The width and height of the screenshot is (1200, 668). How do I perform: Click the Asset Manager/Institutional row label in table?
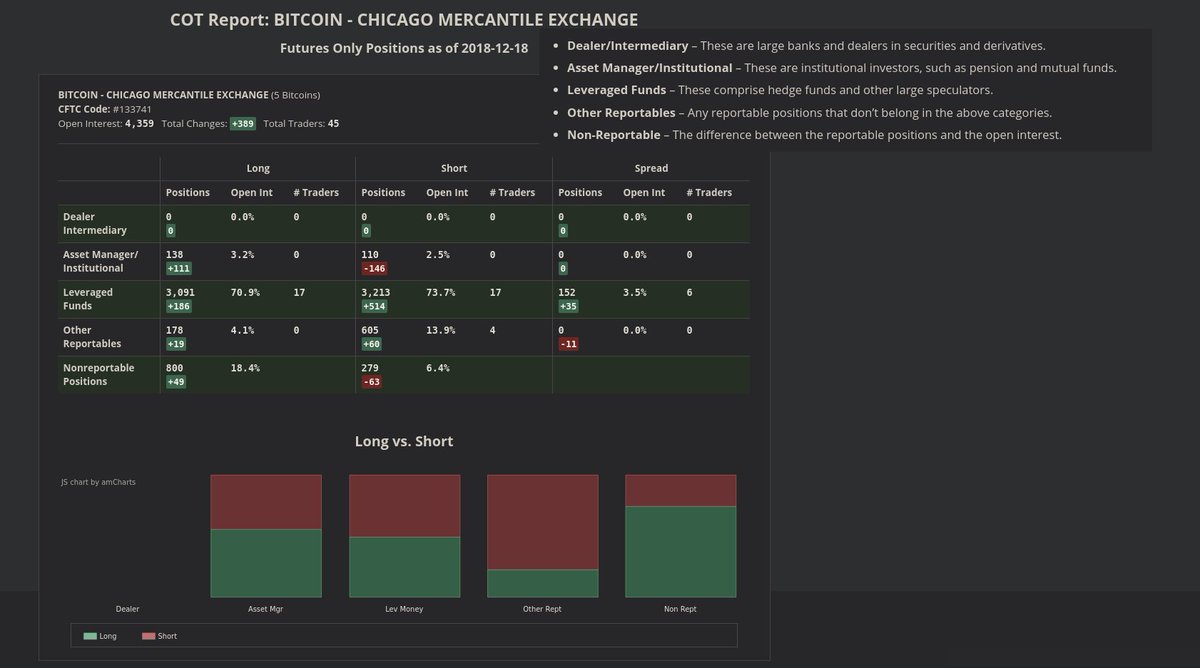coord(100,261)
